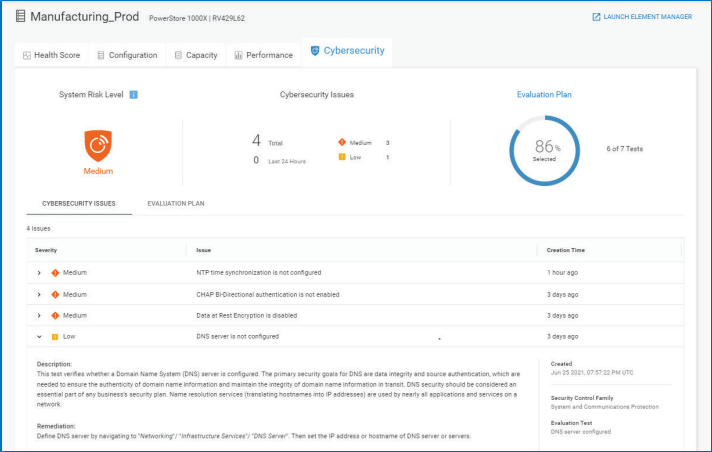Click the Medium icon on the NTP row
Viewport: 712px width, 452px height.
coord(55,273)
